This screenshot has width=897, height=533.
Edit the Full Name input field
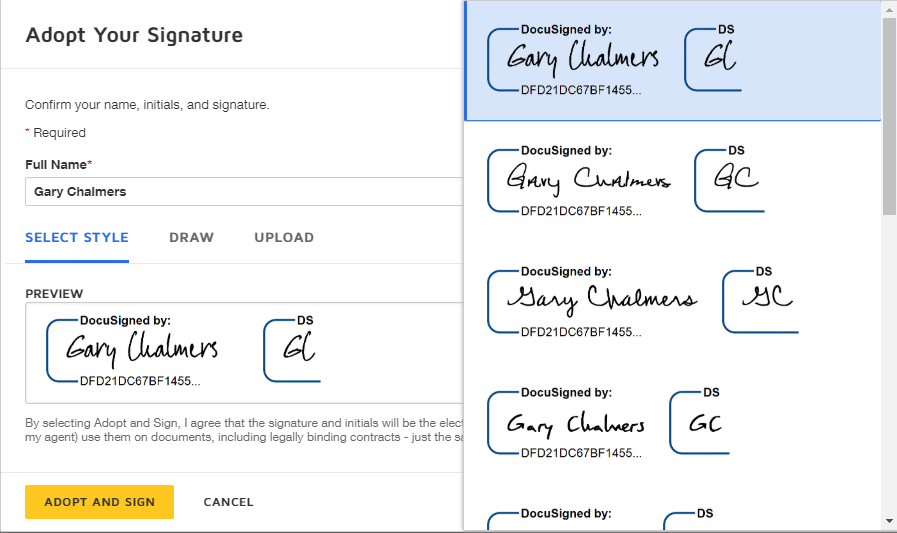pyautogui.click(x=244, y=192)
